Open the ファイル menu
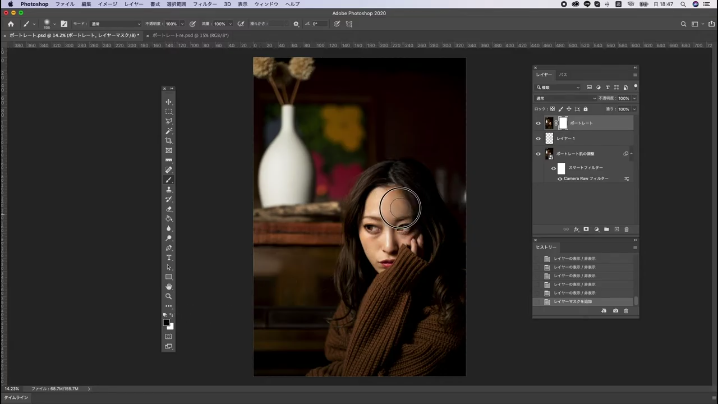 [x=65, y=4]
